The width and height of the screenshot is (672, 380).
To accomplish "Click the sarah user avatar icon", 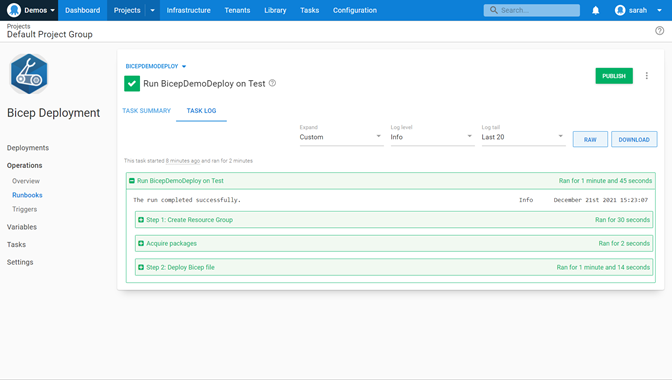I will [620, 10].
